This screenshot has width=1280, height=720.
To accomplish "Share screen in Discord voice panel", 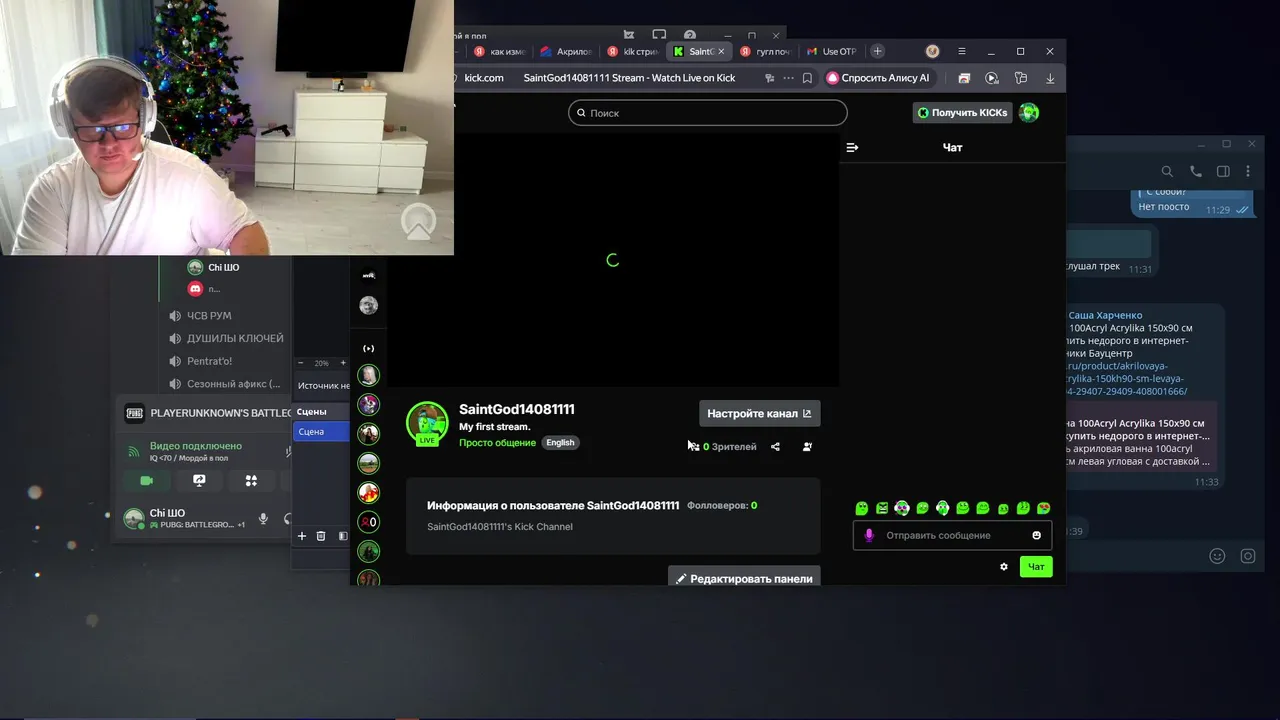I will 199,481.
